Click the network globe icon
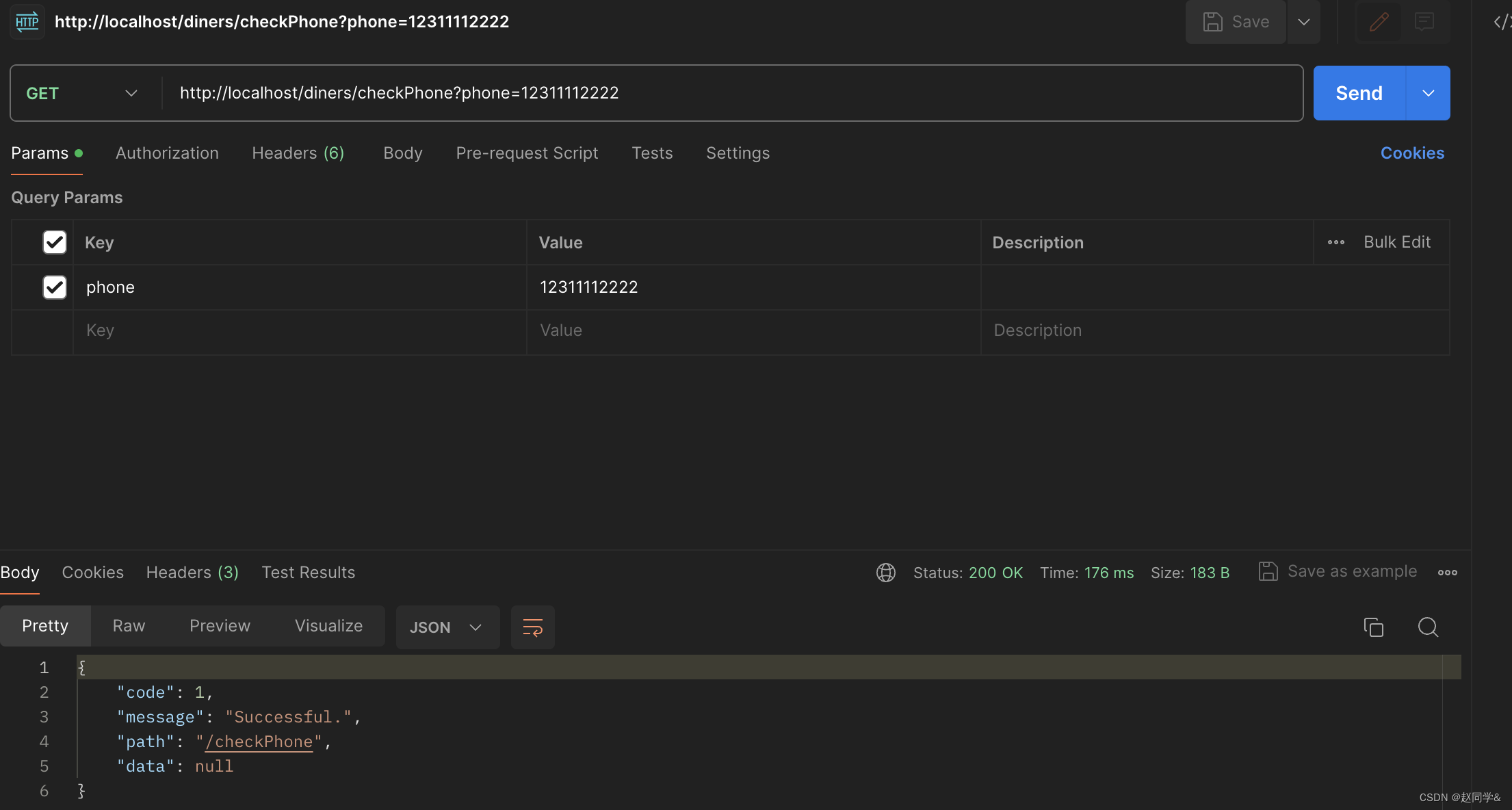The height and width of the screenshot is (810, 1512). [886, 573]
